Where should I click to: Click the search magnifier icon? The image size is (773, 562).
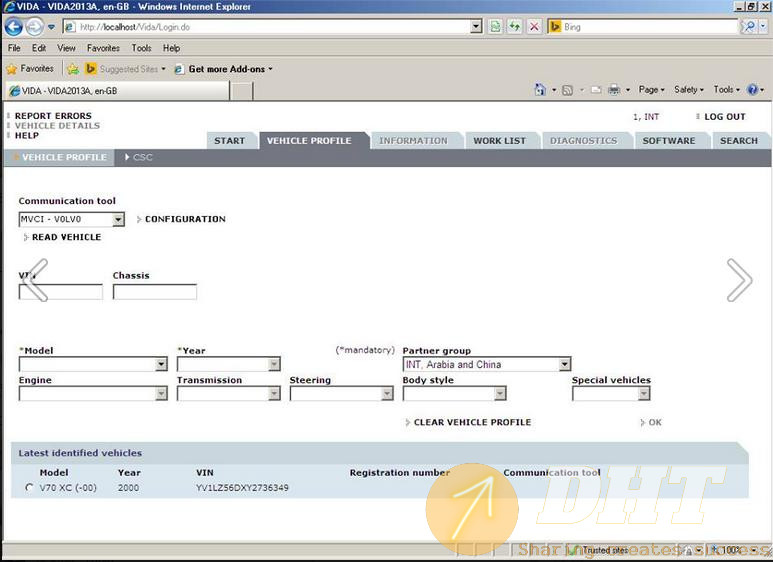point(750,27)
